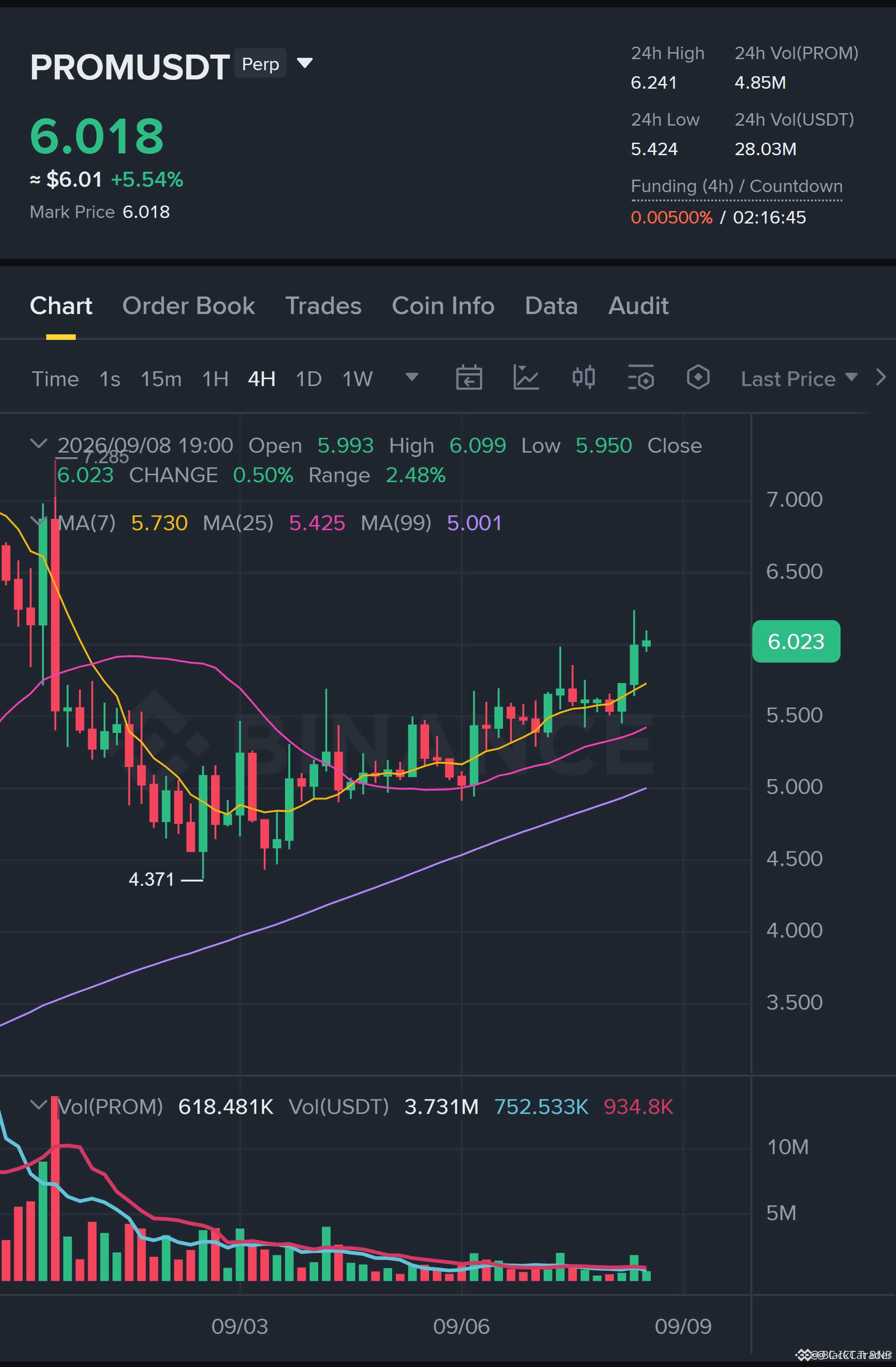Collapse the MA indicator legend
896x1367 pixels.
(x=38, y=521)
